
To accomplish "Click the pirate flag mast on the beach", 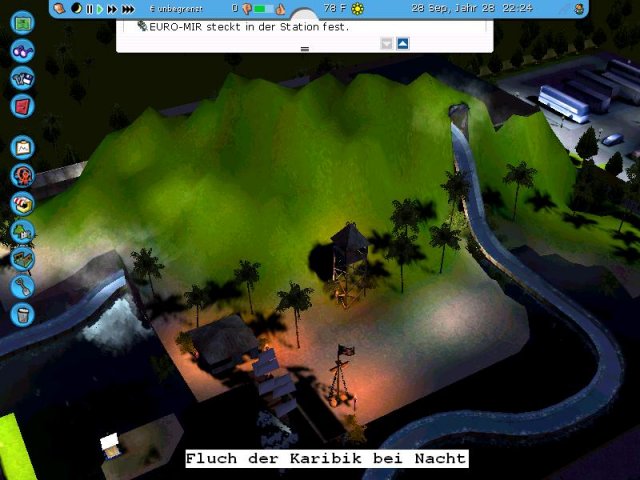I will pos(341,376).
